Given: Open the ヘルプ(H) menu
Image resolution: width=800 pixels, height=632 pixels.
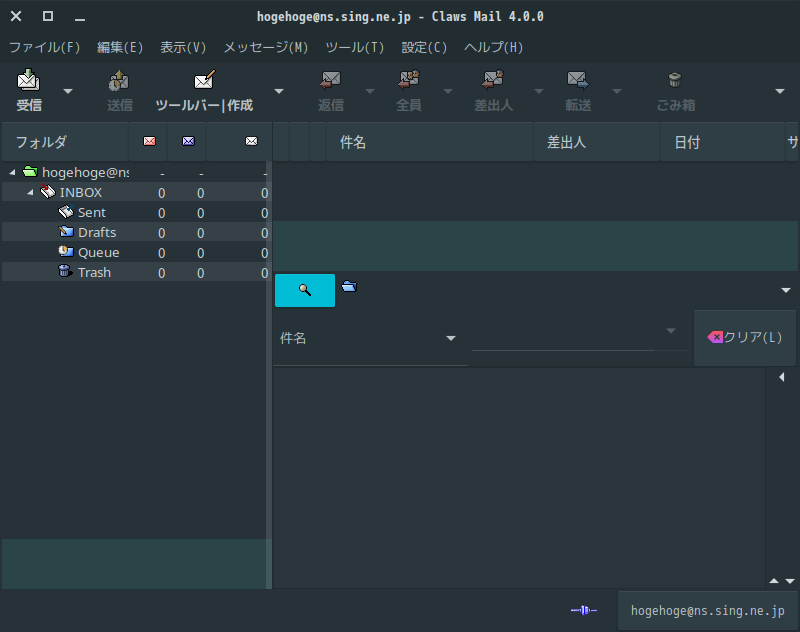Looking at the screenshot, I should [493, 47].
